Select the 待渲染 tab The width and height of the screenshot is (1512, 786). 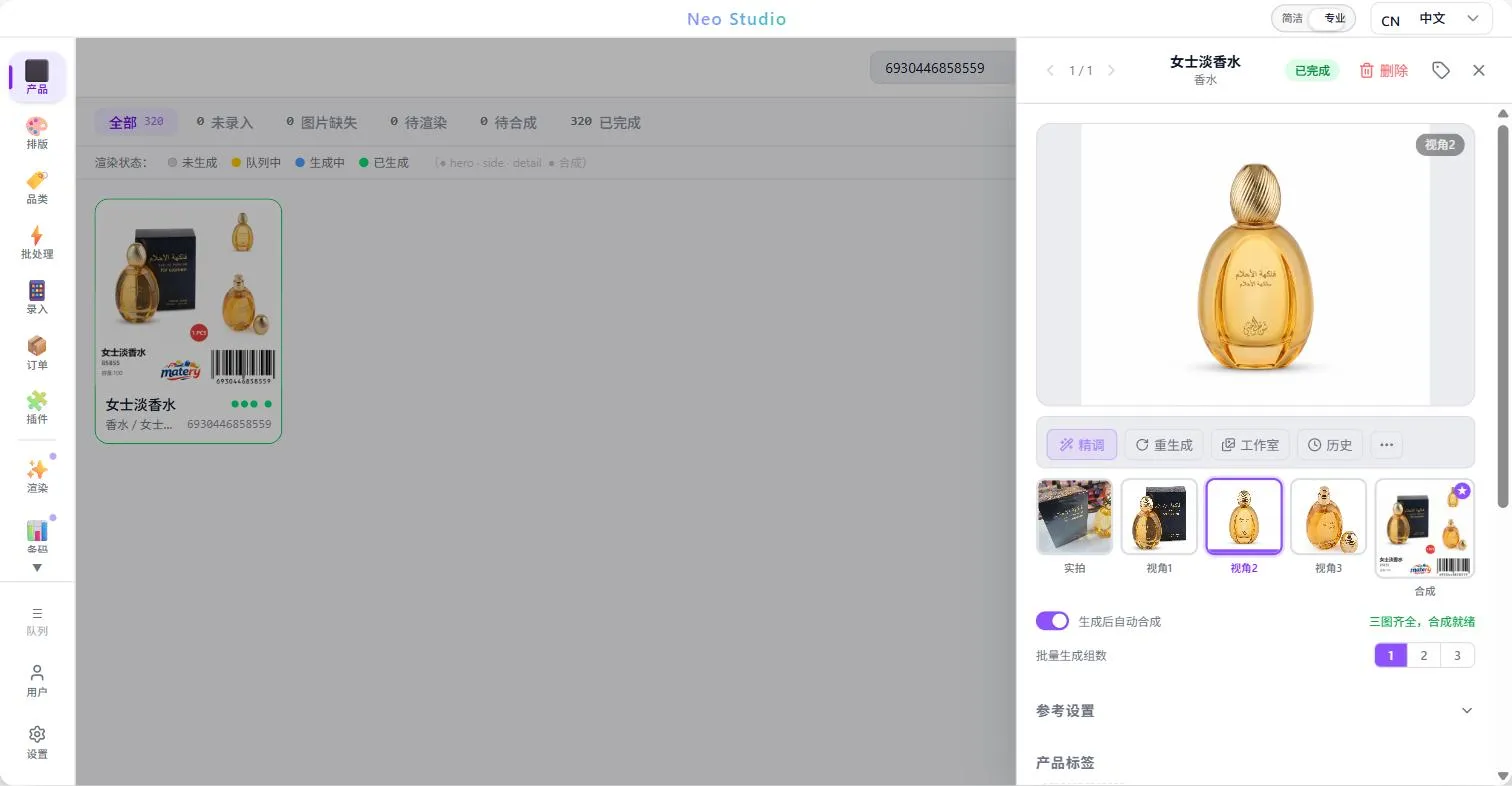coord(418,122)
